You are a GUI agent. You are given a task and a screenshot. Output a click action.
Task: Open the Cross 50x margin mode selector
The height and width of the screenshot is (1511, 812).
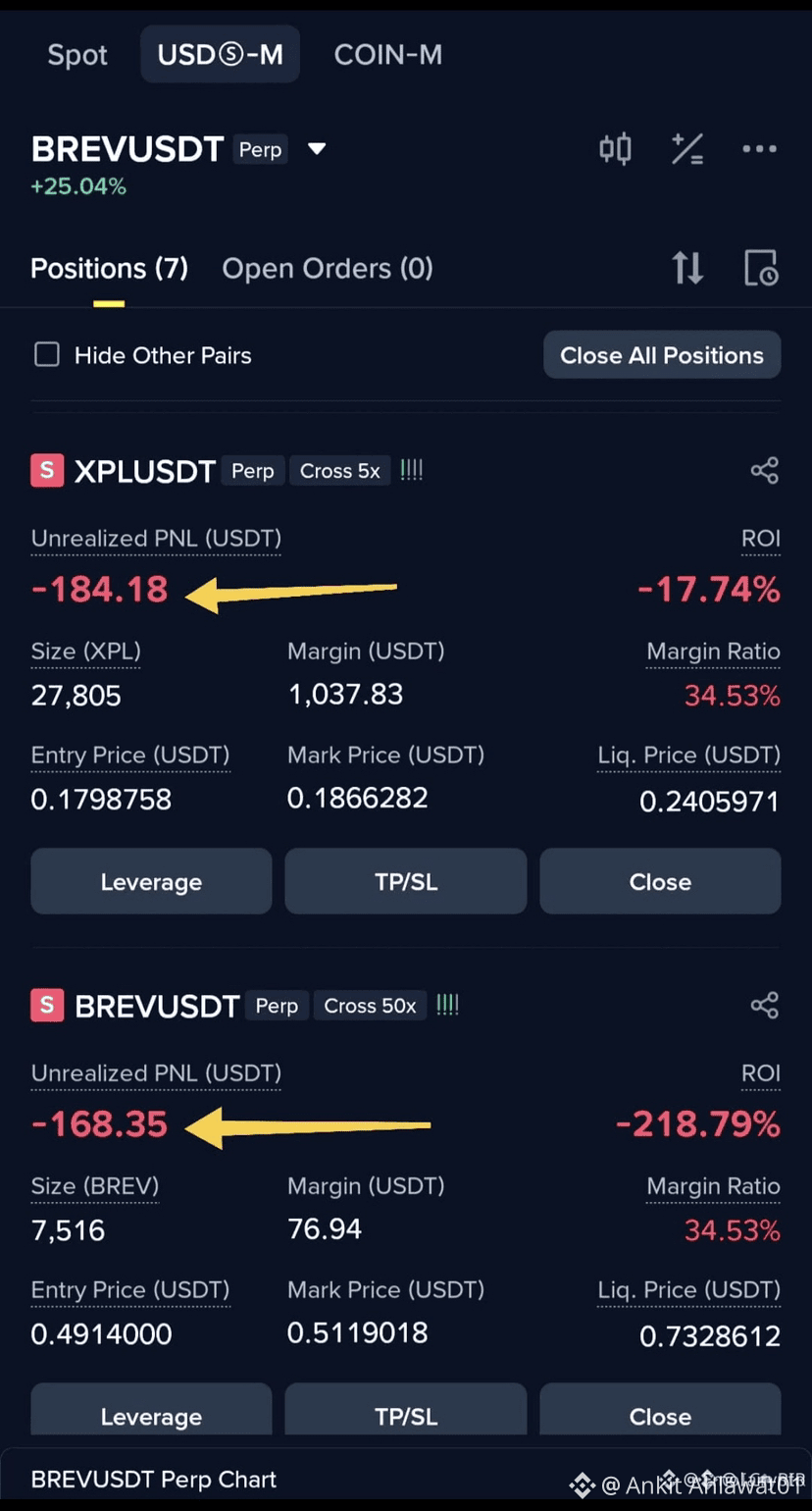(x=370, y=1006)
